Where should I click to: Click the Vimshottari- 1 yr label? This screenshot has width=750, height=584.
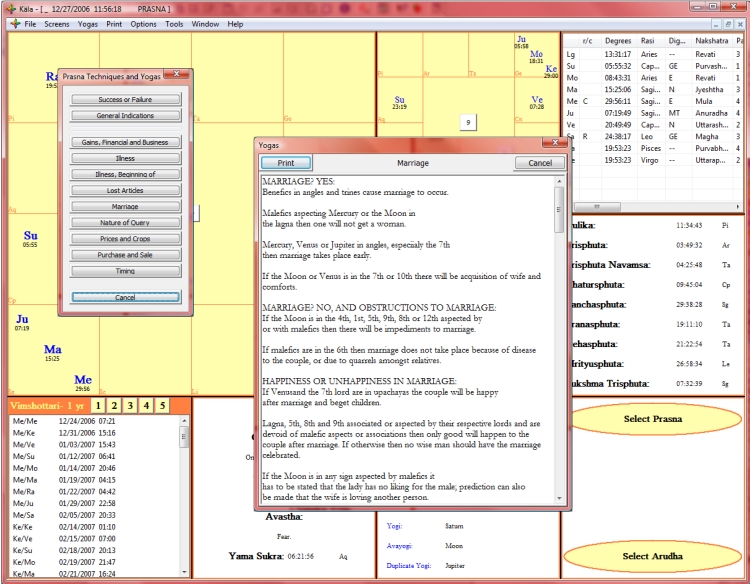click(47, 406)
